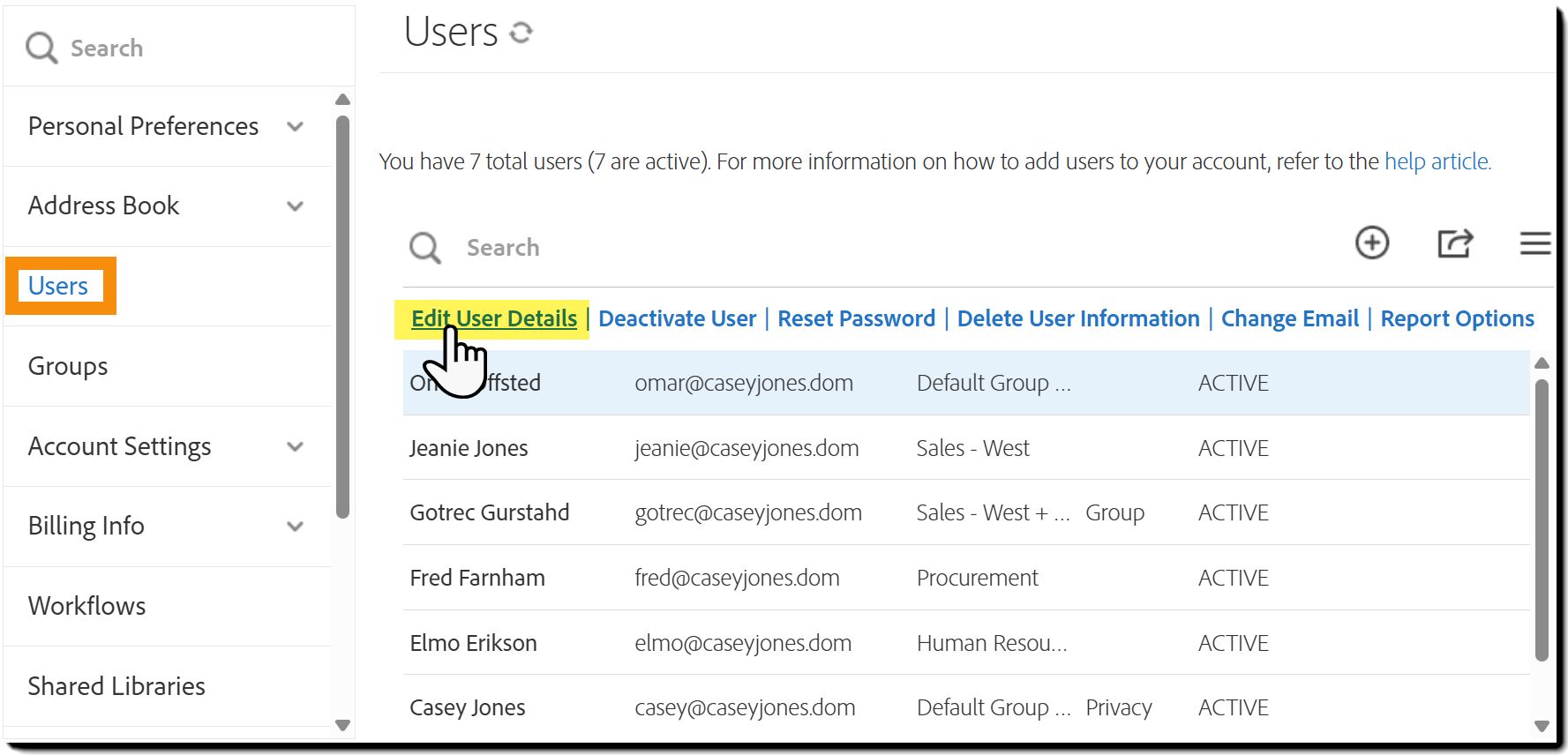Image resolution: width=1568 pixels, height=755 pixels.
Task: Click Edit User Details link
Action: (x=494, y=318)
